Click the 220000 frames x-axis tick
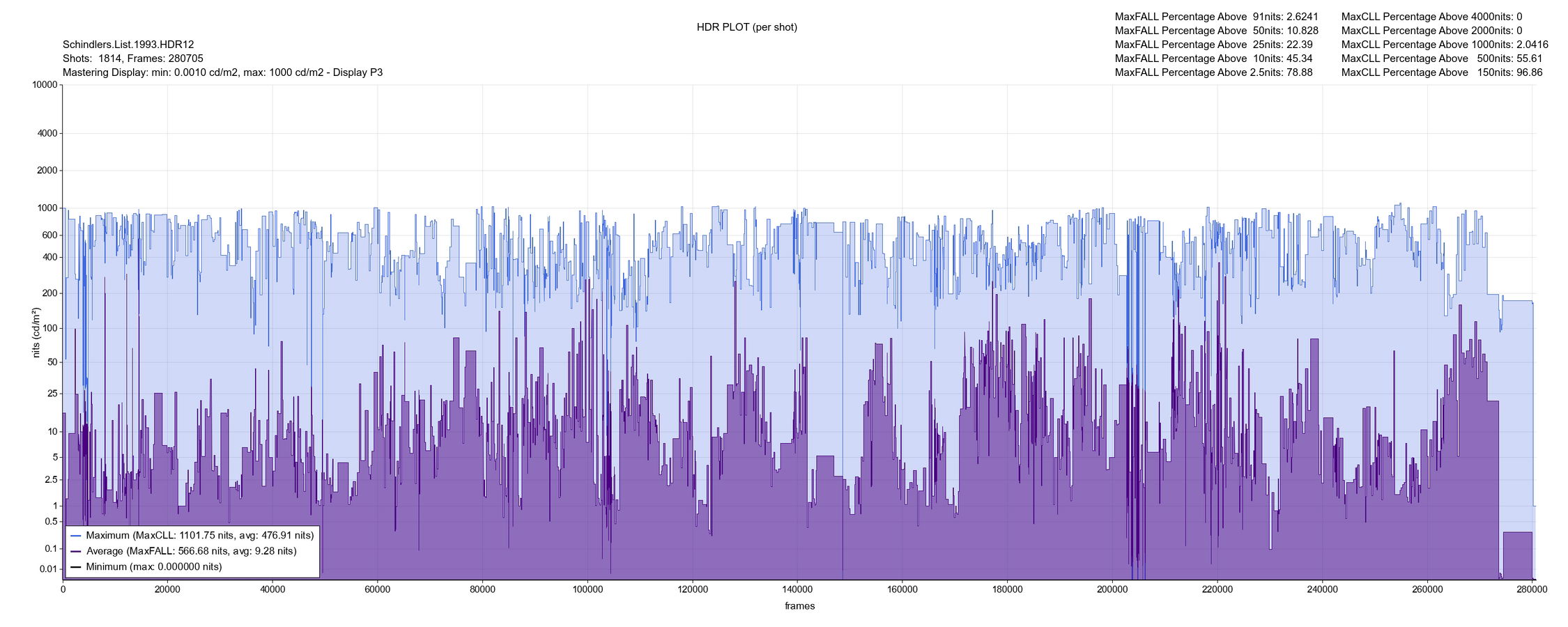 1217,589
